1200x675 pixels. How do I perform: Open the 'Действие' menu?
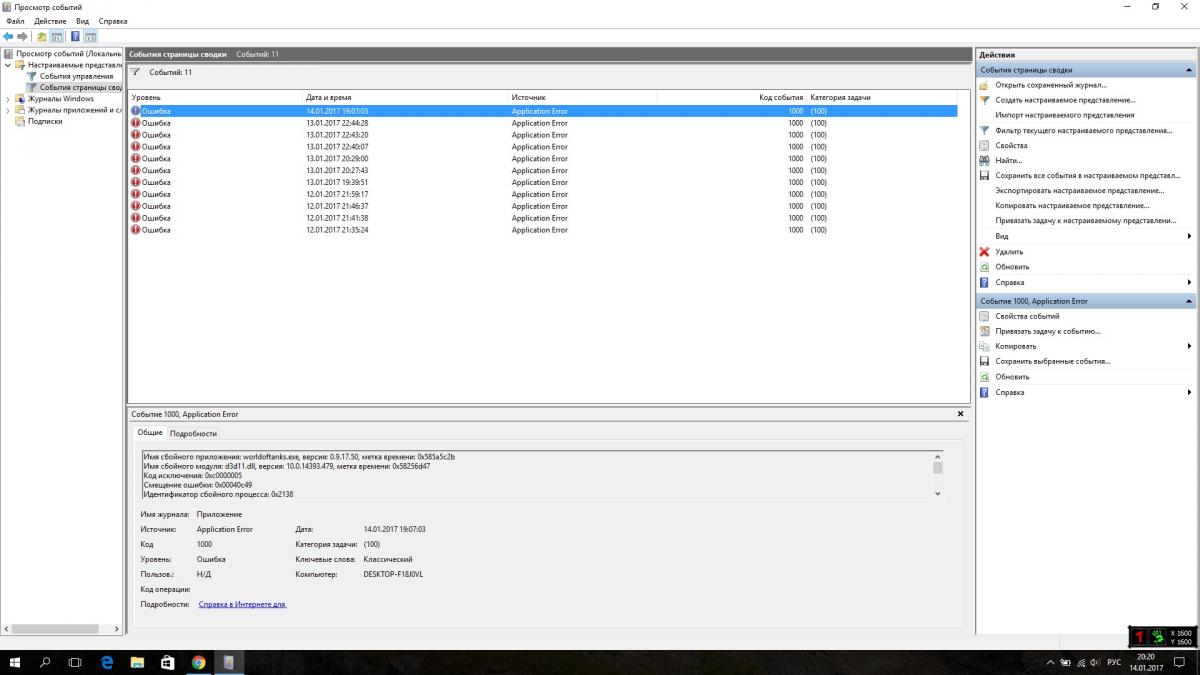(x=50, y=21)
